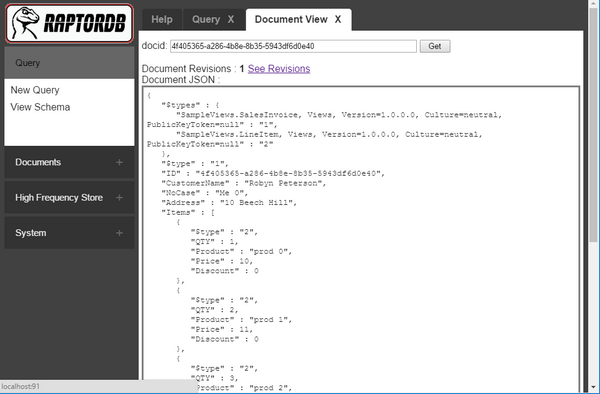Image resolution: width=600 pixels, height=394 pixels.
Task: Click the Get button
Action: tap(435, 46)
